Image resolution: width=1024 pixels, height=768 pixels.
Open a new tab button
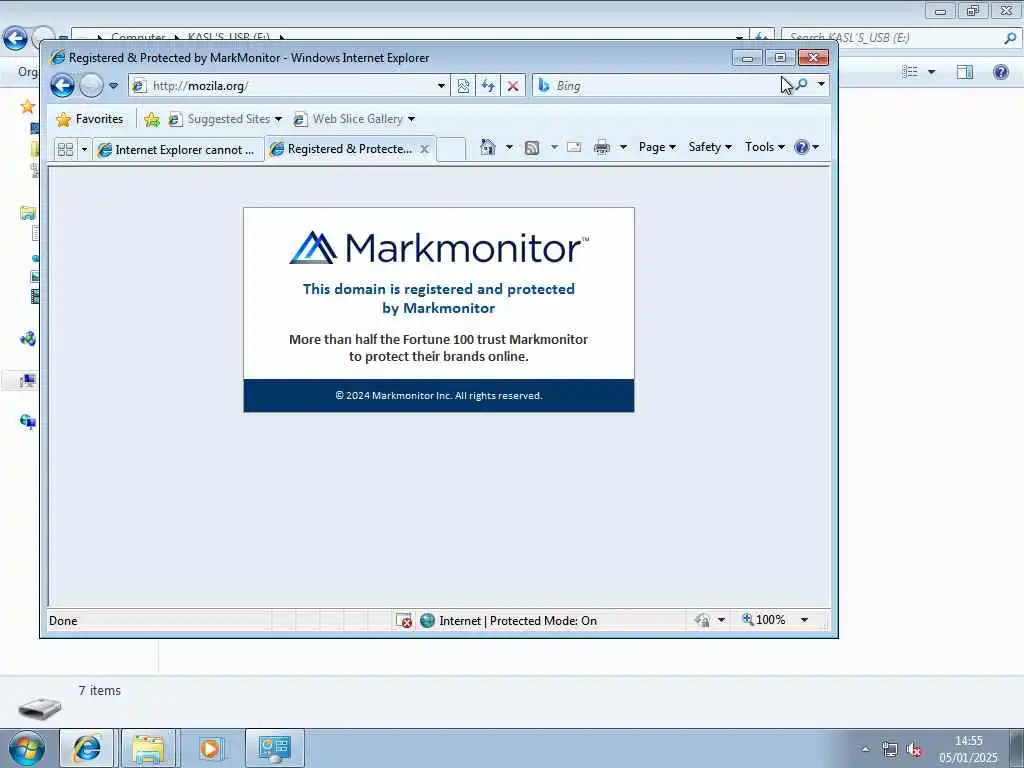451,149
